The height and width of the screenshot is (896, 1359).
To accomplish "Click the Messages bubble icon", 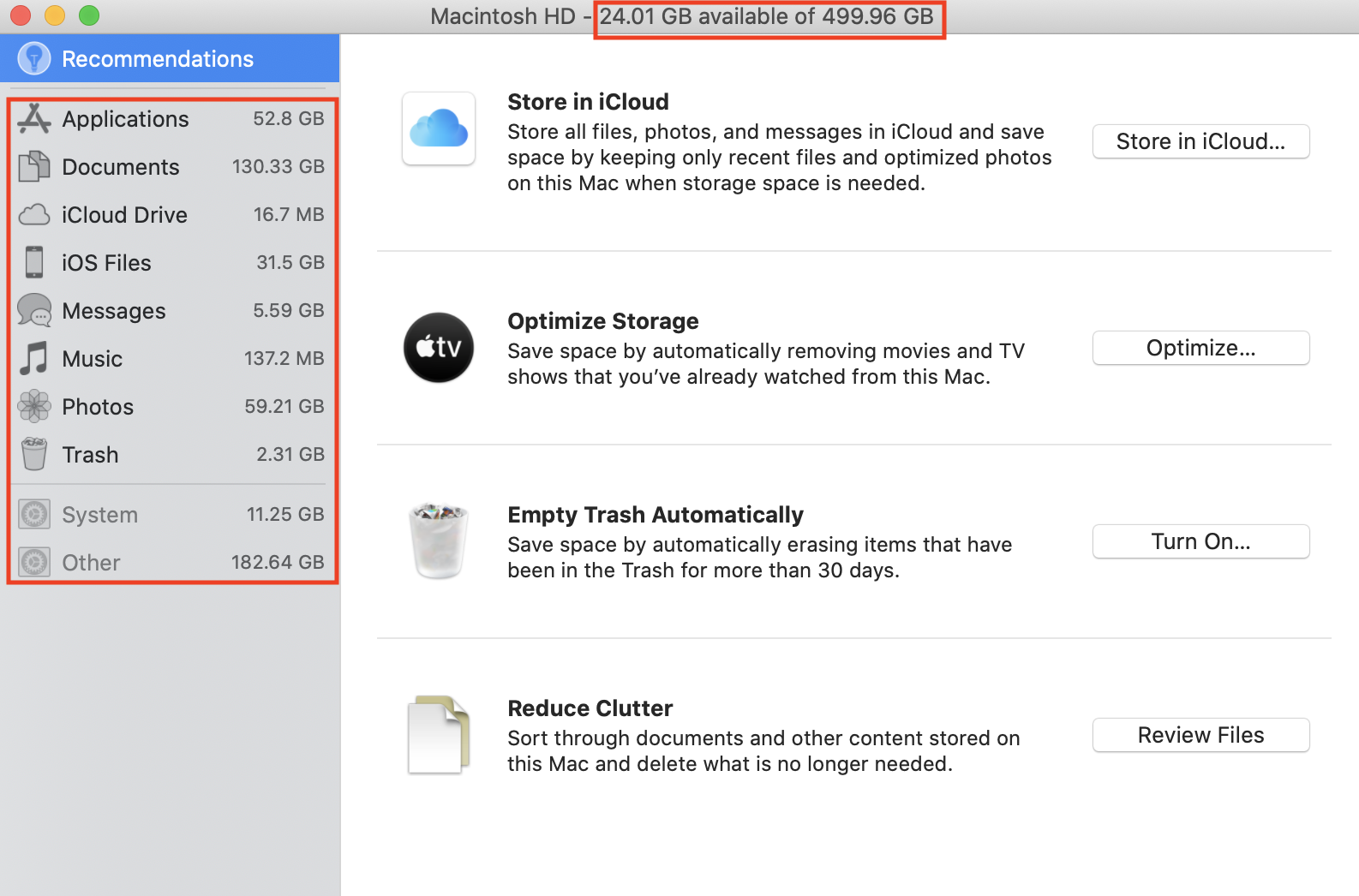I will tap(34, 310).
